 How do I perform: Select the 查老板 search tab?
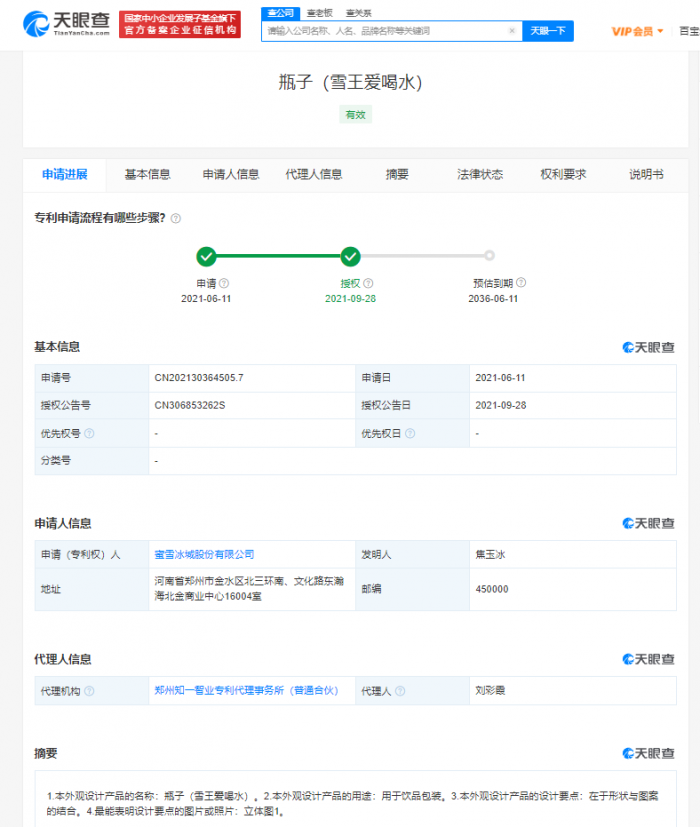tap(320, 13)
